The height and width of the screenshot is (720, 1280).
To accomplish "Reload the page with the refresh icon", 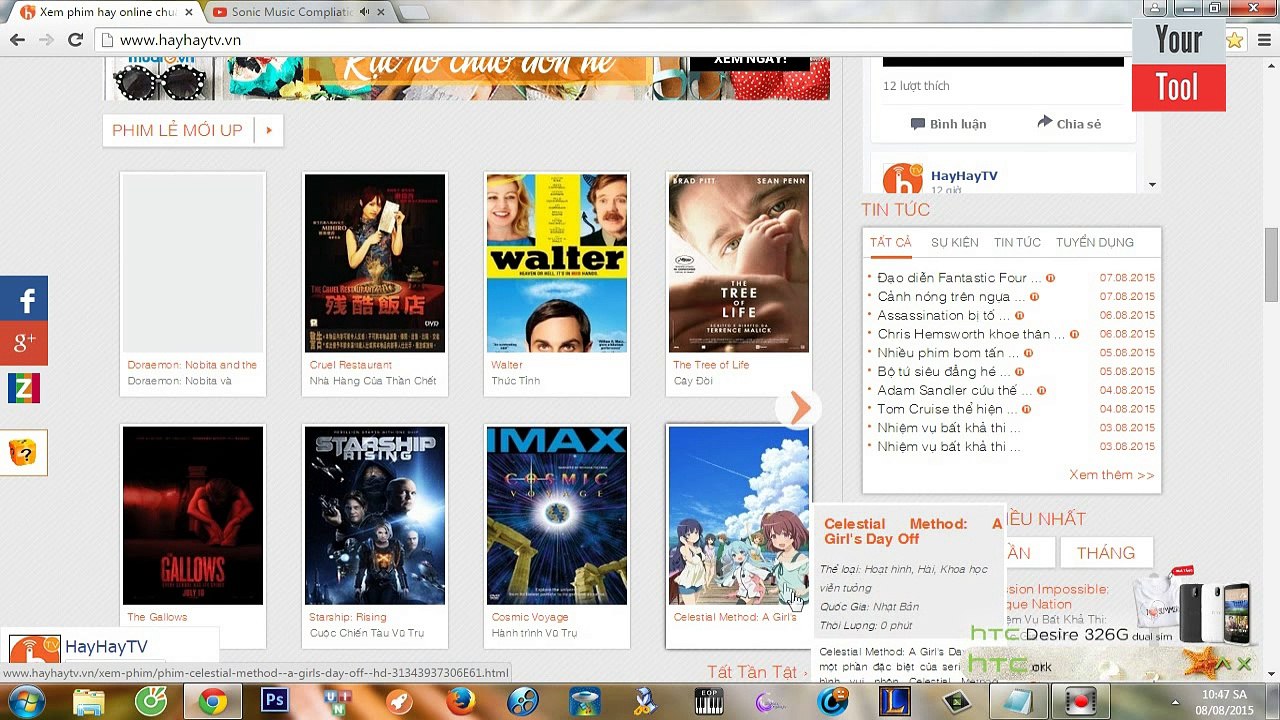I will (75, 40).
